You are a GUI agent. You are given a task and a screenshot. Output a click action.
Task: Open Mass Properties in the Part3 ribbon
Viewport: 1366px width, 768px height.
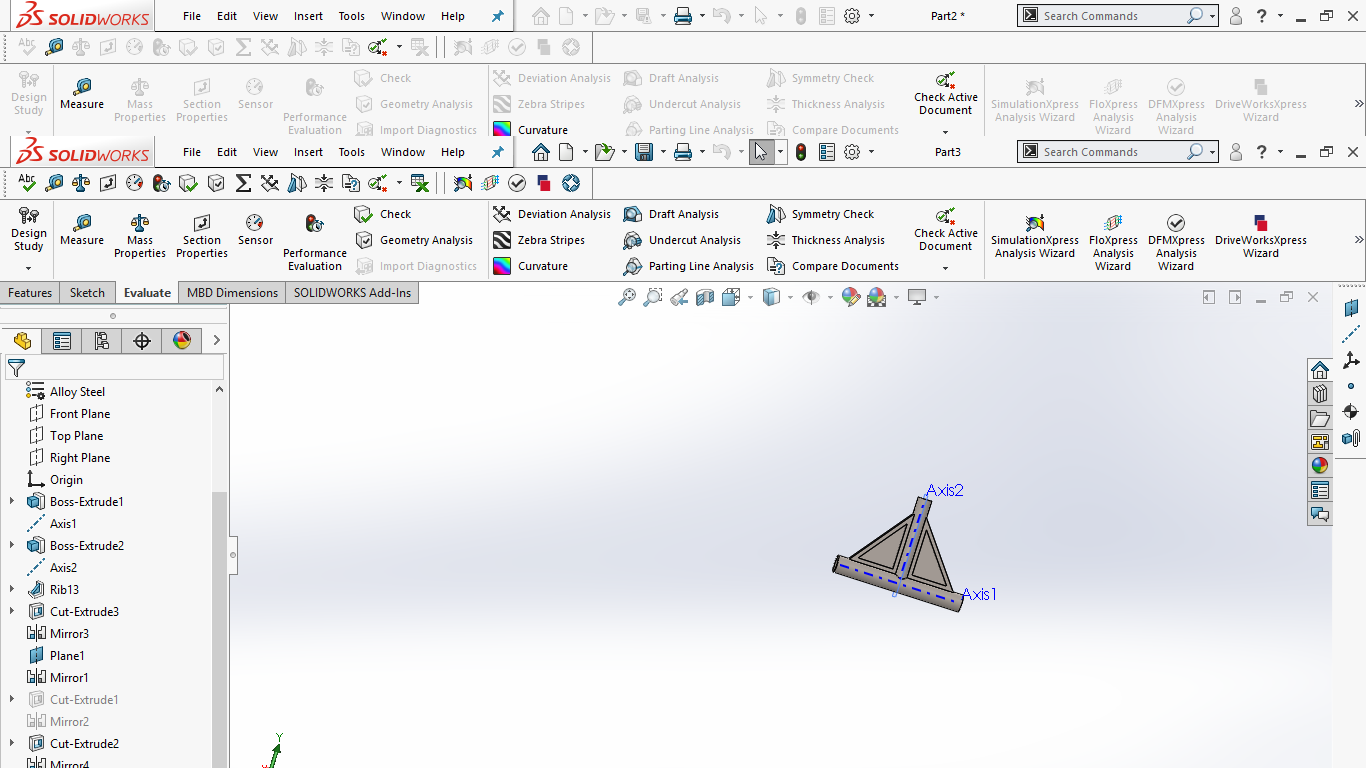click(x=140, y=236)
